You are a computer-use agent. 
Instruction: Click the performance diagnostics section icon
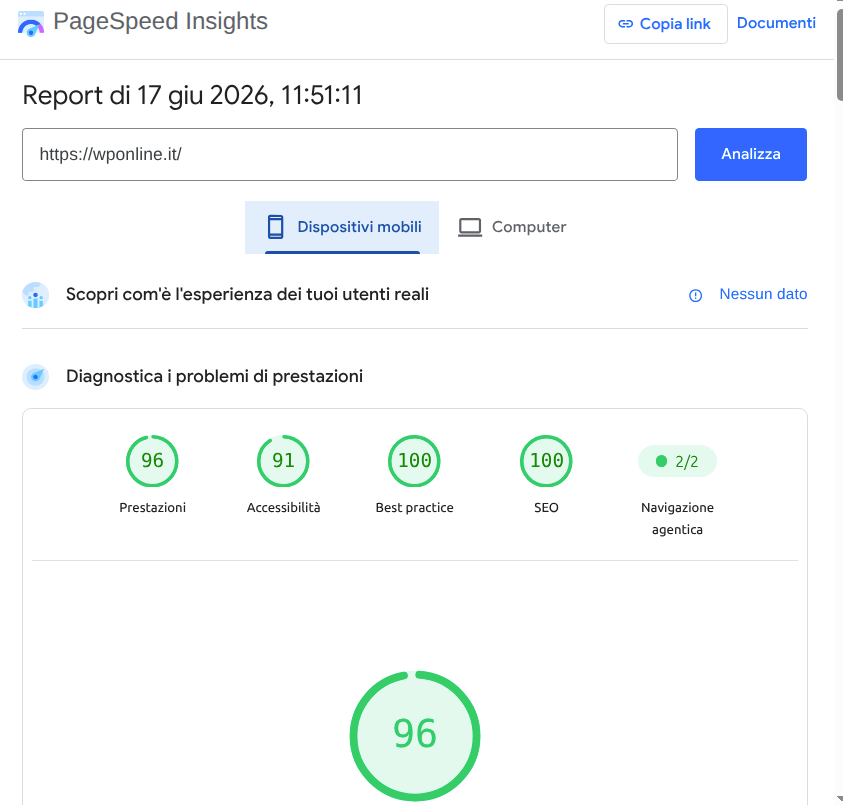click(35, 377)
